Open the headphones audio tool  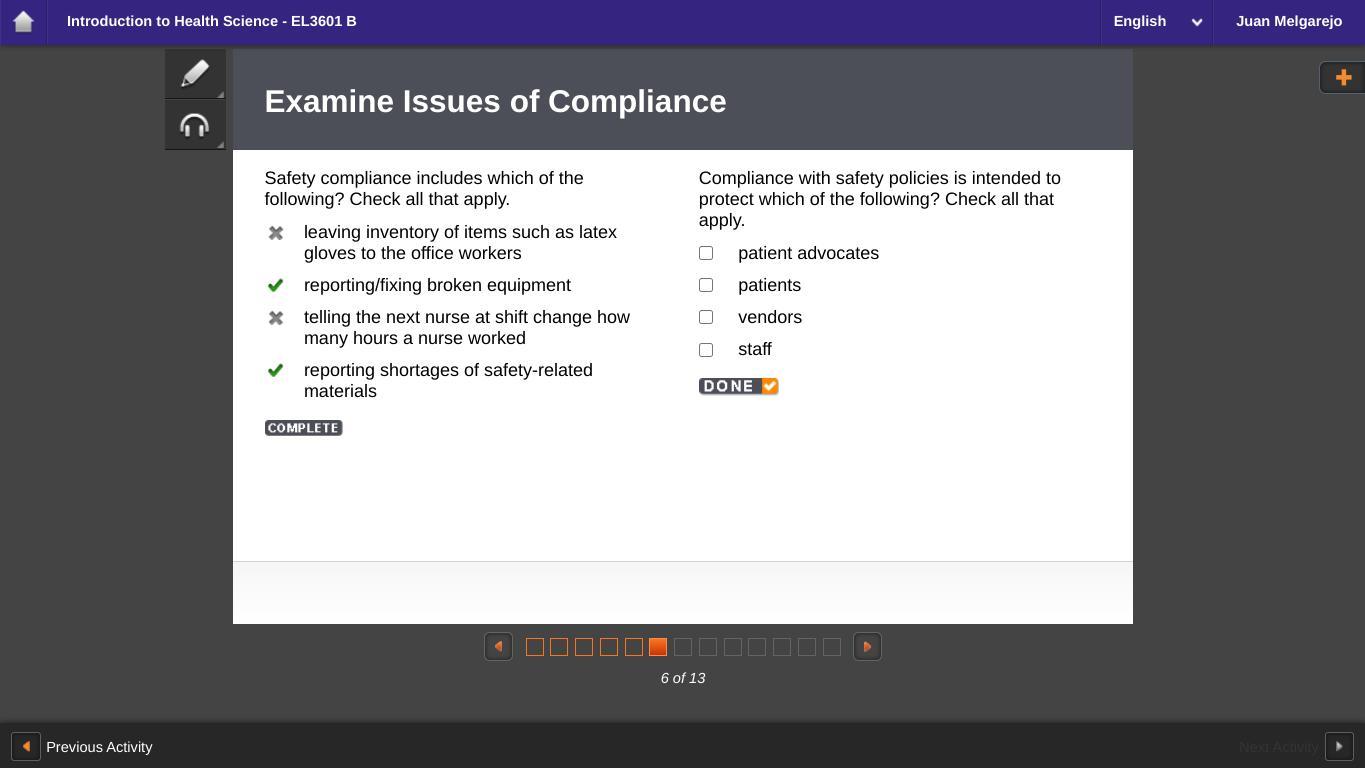point(195,125)
